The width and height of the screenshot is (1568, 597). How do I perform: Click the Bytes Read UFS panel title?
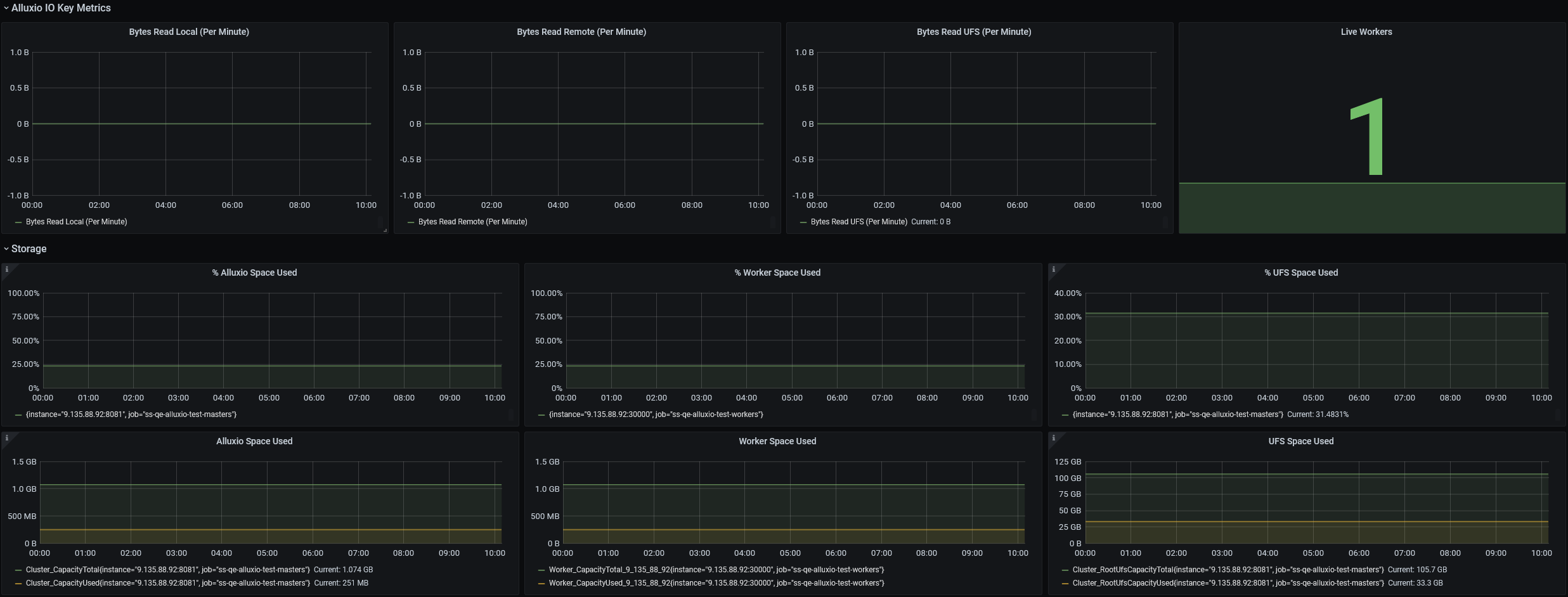[973, 32]
